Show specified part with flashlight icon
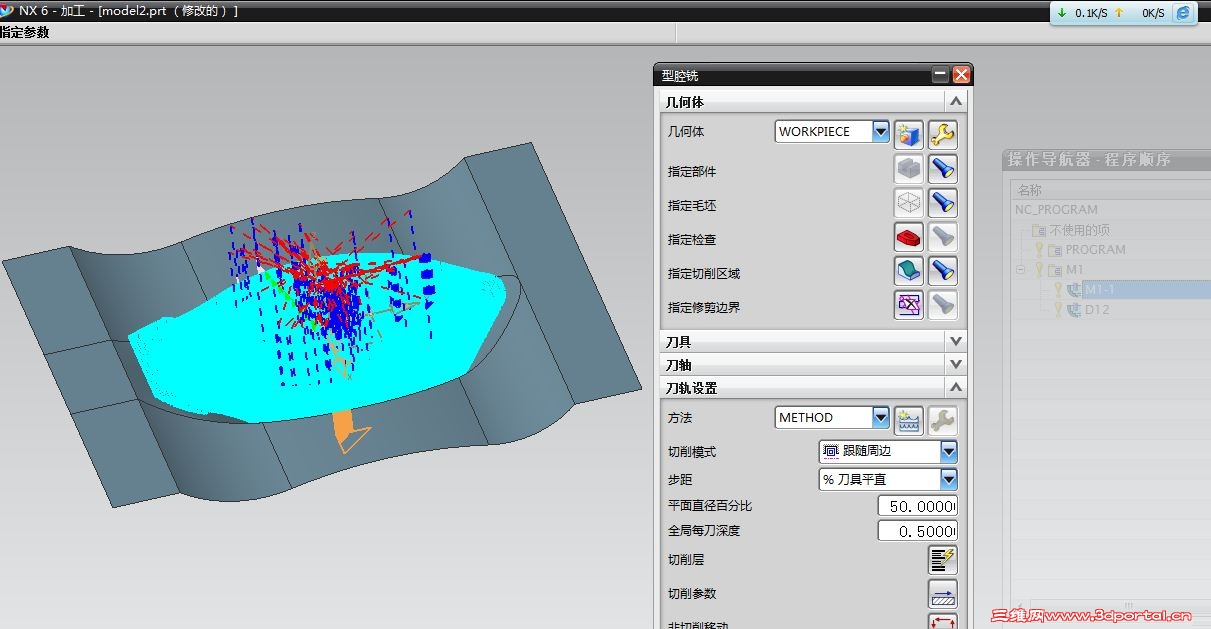This screenshot has width=1211, height=629. coord(942,169)
